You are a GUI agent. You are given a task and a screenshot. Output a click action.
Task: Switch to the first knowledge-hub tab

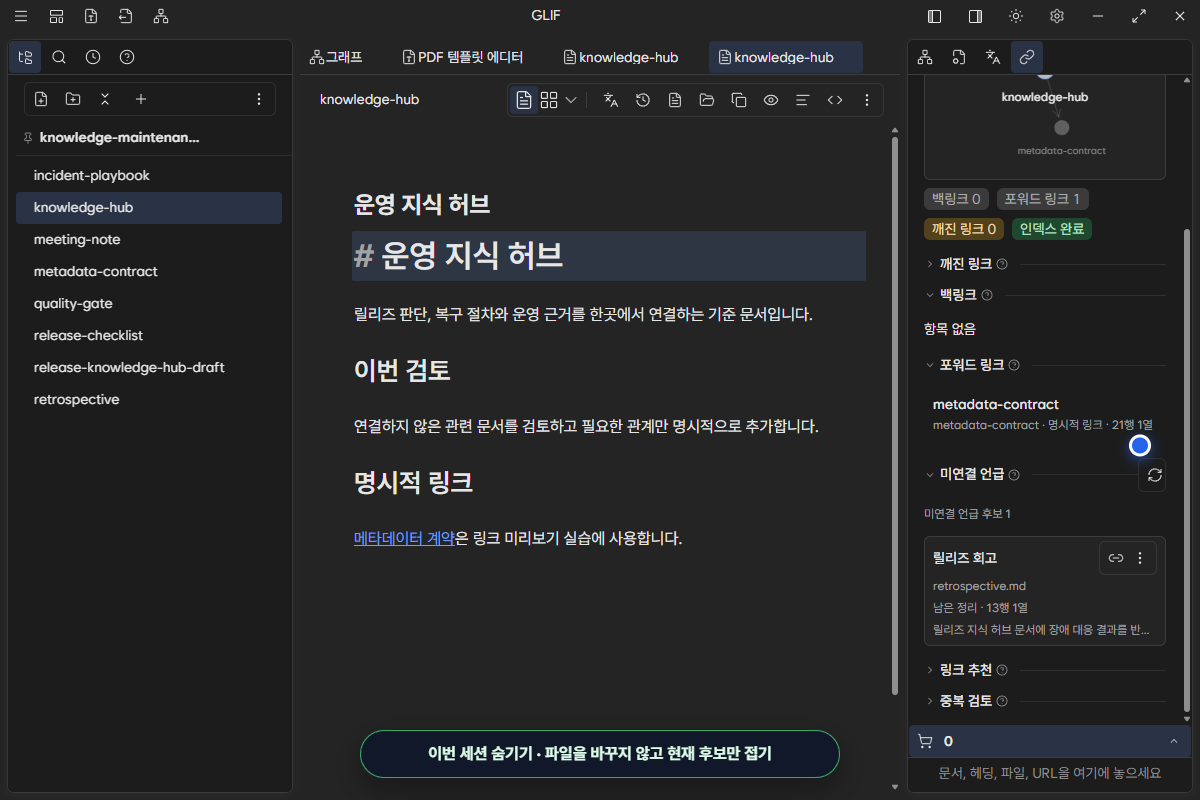(621, 57)
